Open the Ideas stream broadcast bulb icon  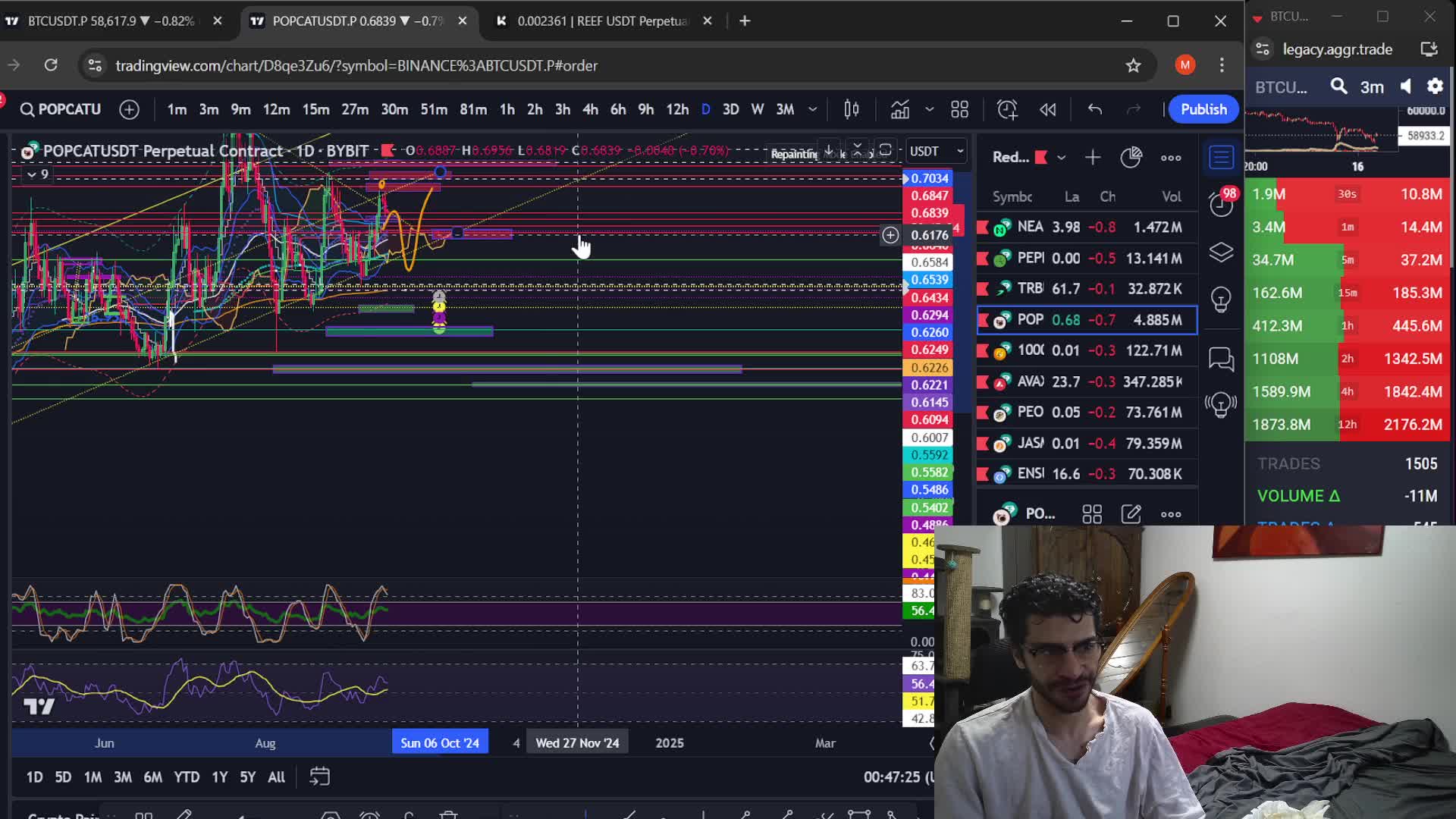(x=1221, y=404)
